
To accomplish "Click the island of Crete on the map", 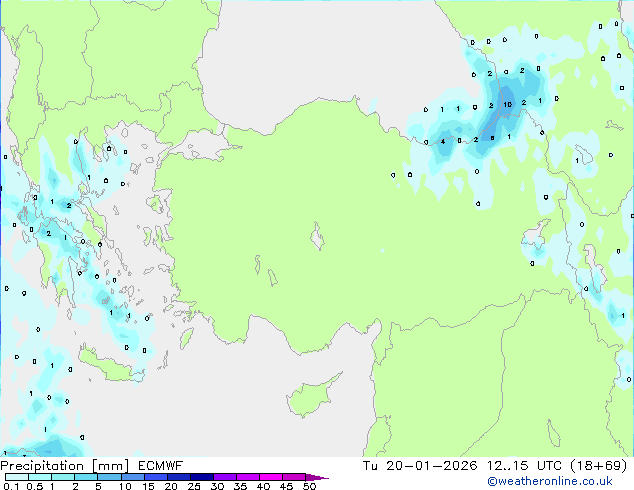I will [109, 364].
